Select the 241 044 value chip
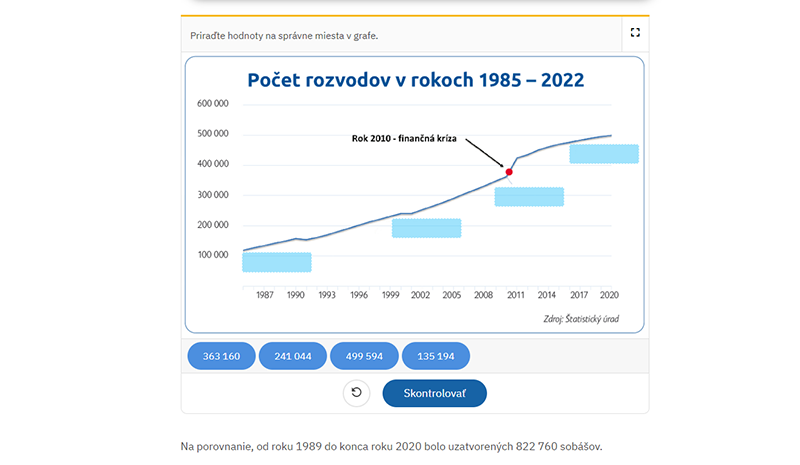The image size is (800, 465). 293,356
